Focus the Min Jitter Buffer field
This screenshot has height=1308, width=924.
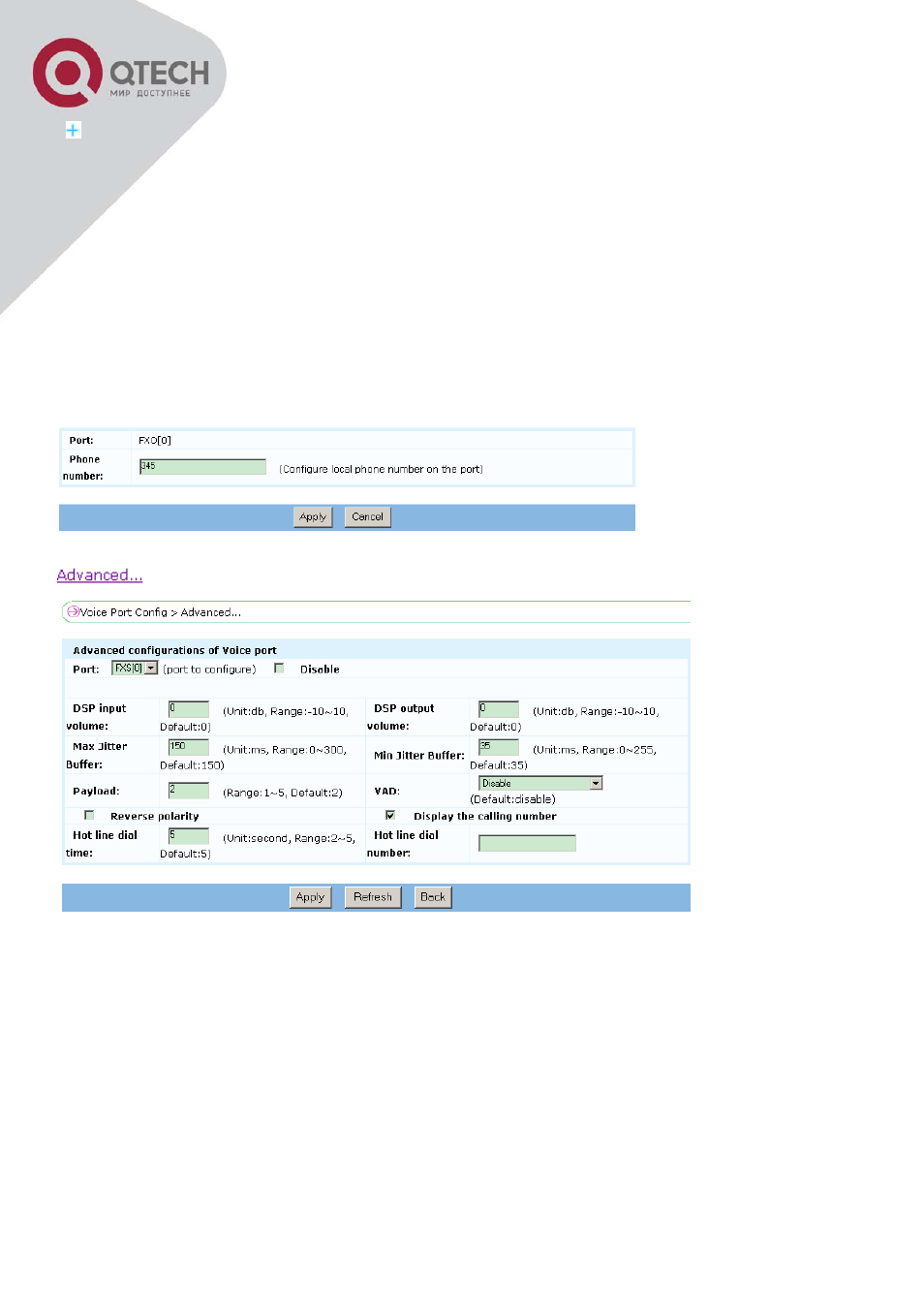[x=499, y=747]
